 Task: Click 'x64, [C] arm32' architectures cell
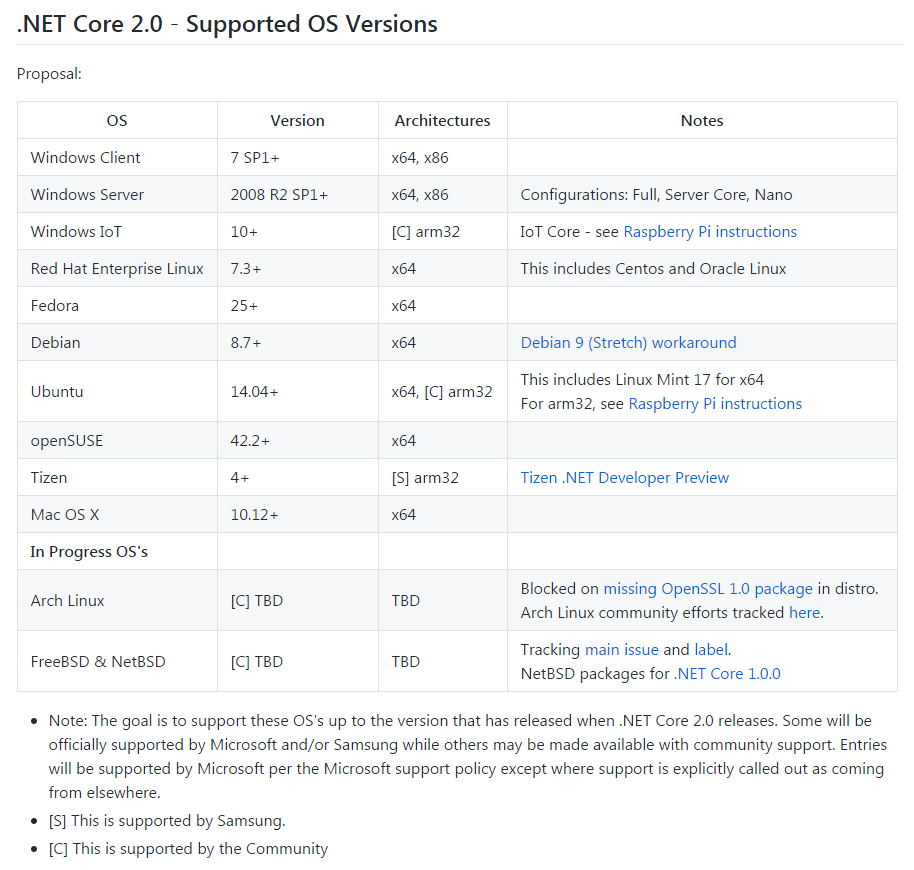click(x=442, y=392)
